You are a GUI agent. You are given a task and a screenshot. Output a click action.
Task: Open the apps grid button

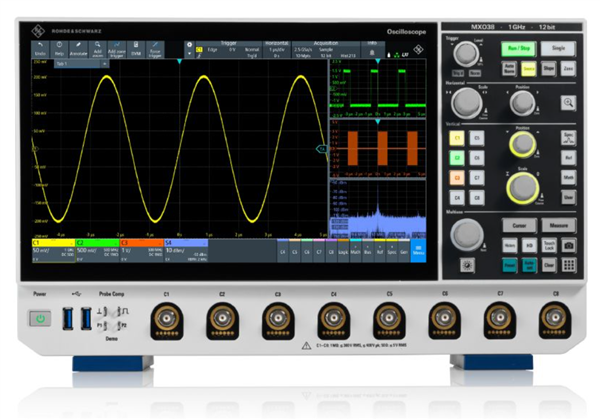click(568, 267)
